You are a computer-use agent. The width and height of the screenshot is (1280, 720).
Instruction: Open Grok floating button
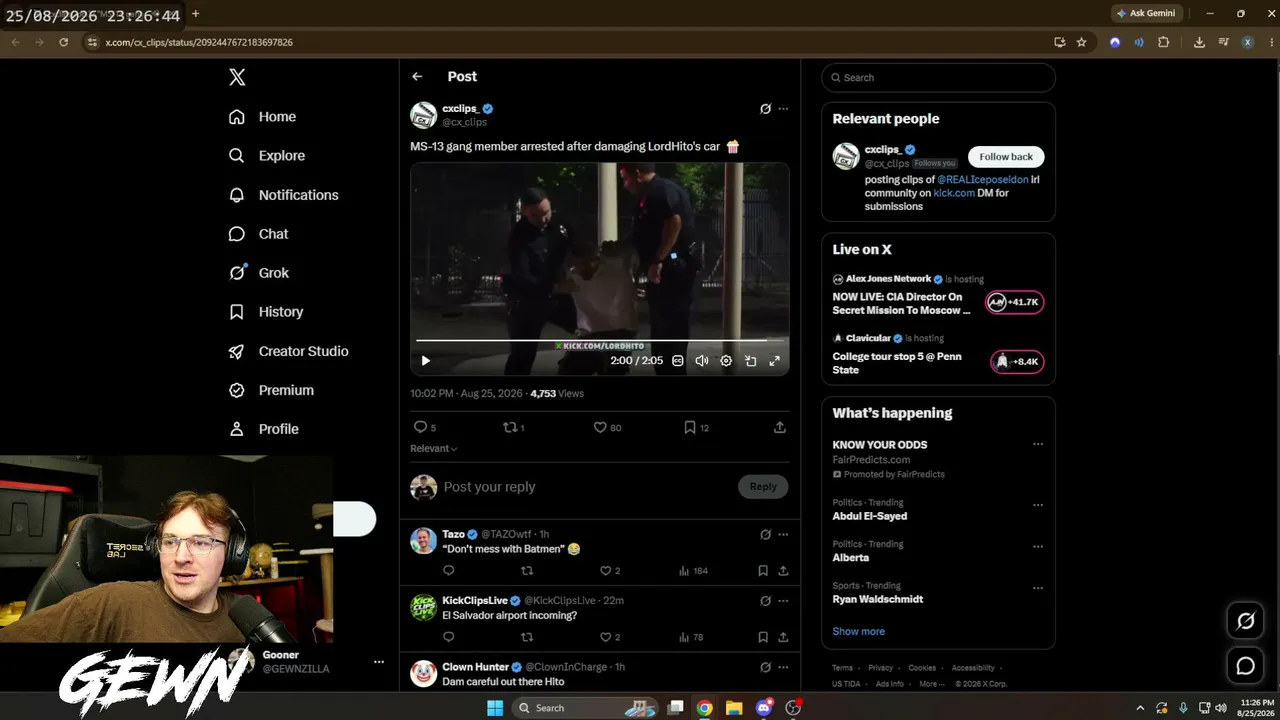(1245, 621)
